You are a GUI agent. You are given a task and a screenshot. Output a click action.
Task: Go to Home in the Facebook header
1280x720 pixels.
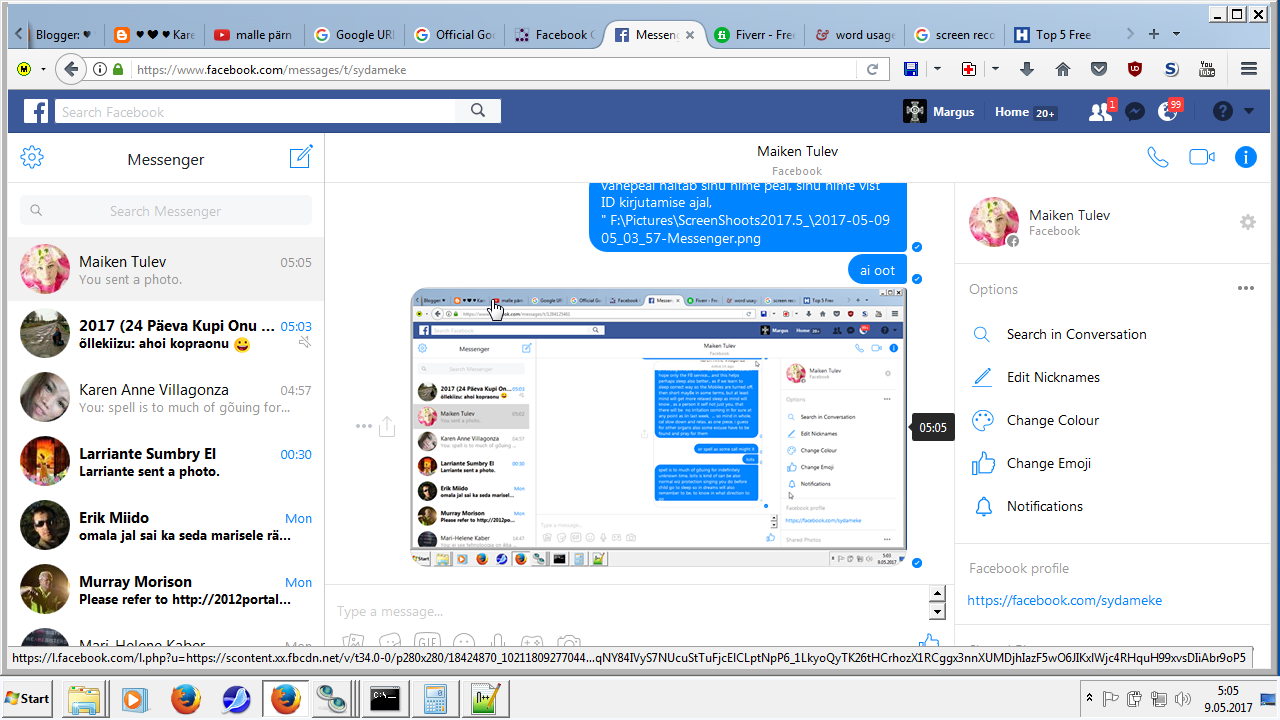click(1012, 112)
